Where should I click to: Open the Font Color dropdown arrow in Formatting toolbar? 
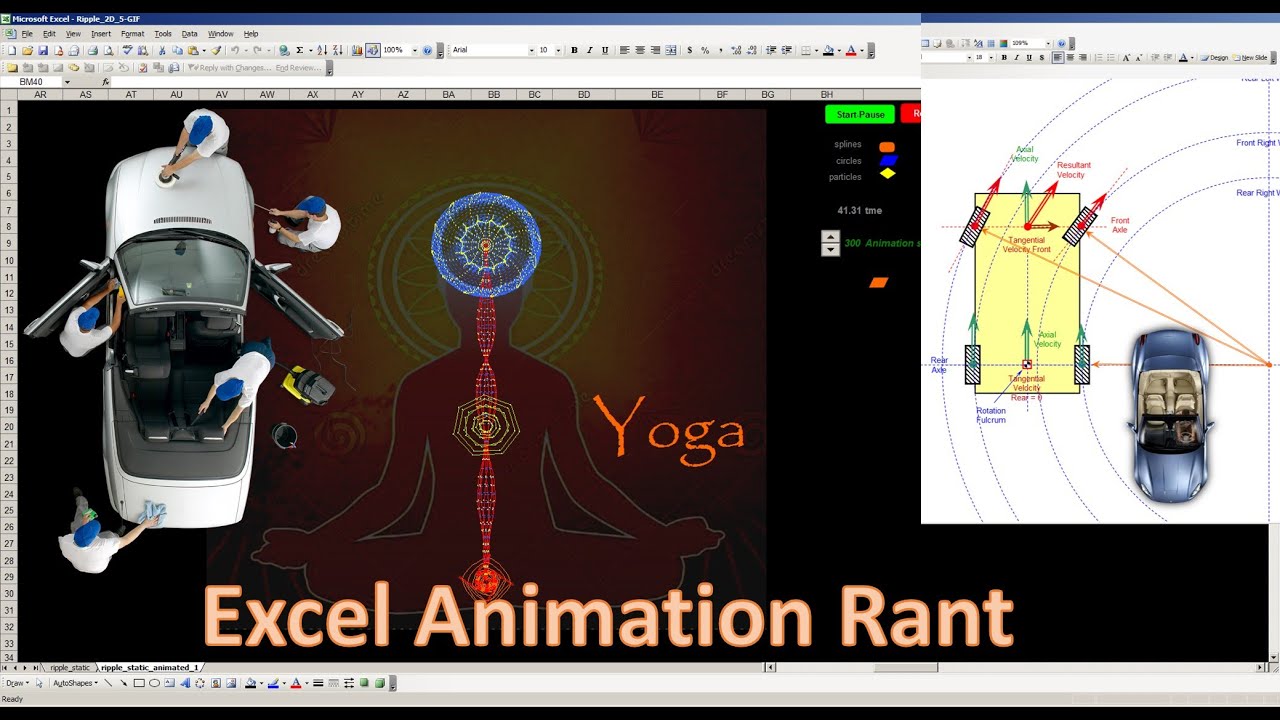[862, 50]
